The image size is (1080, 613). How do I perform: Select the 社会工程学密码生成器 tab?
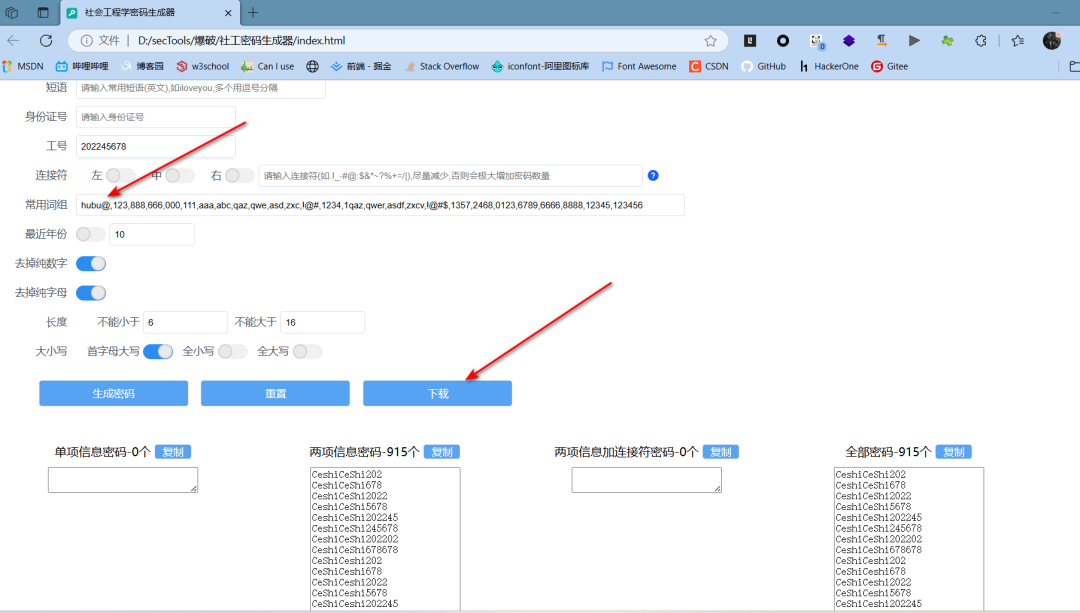pyautogui.click(x=150, y=13)
